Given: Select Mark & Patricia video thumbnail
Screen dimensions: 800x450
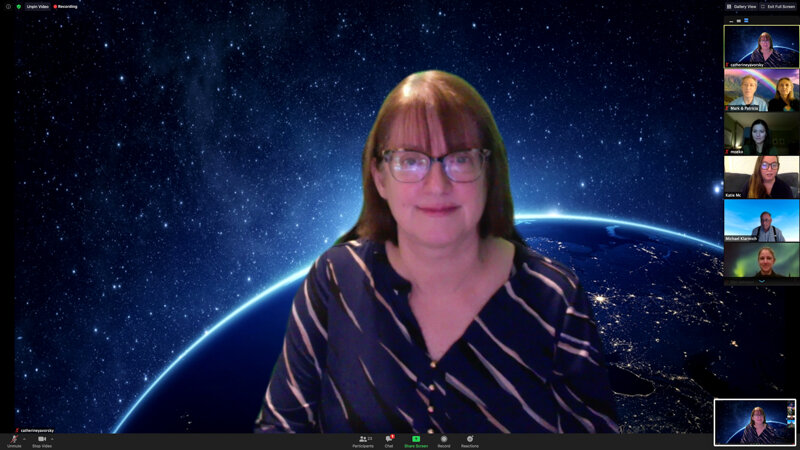Looking at the screenshot, I should tap(761, 90).
